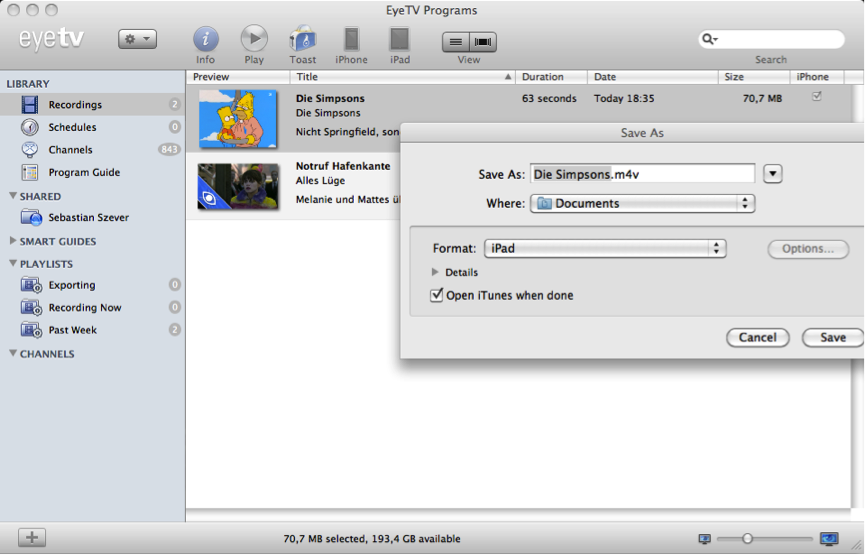Screen dimensions: 865x555
Task: Click the Channels satellite icon
Action: coord(30,150)
